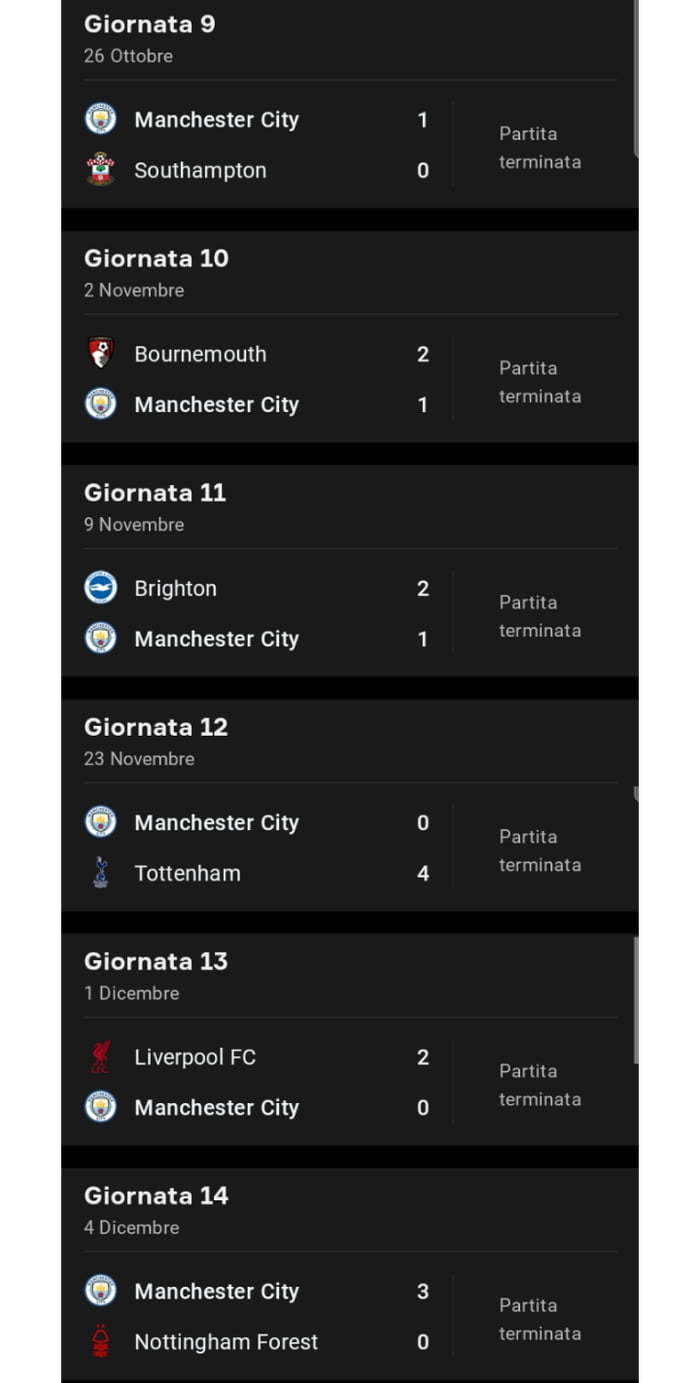This screenshot has width=700, height=1383.
Task: Click the Tottenham cockerel crest
Action: coord(103,873)
